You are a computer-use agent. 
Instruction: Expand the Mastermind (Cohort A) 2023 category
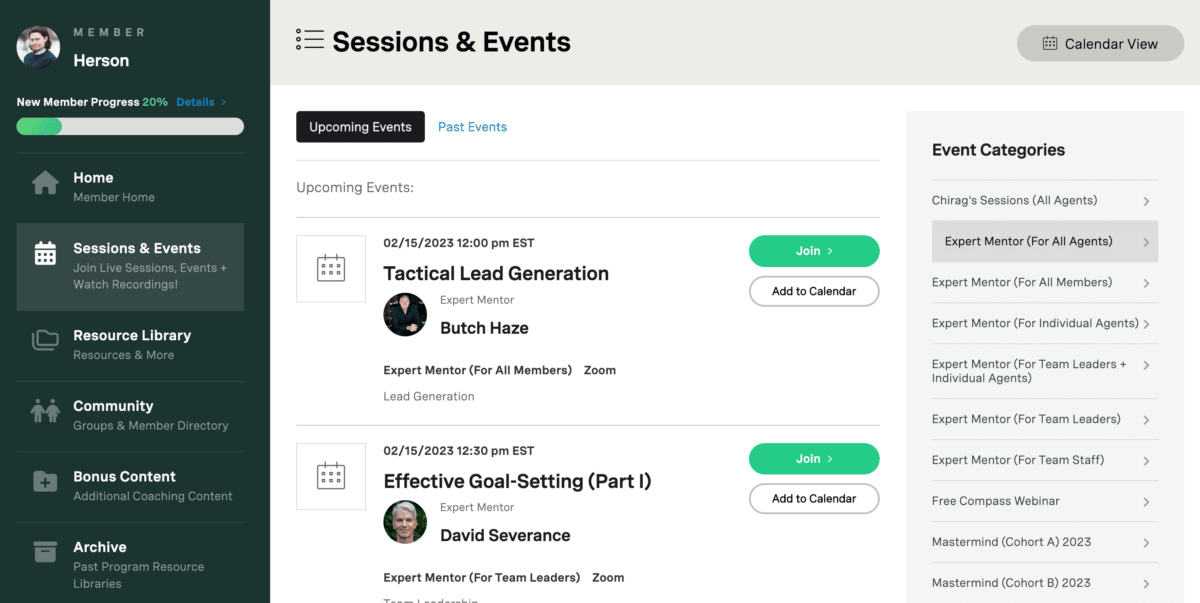tap(1044, 541)
